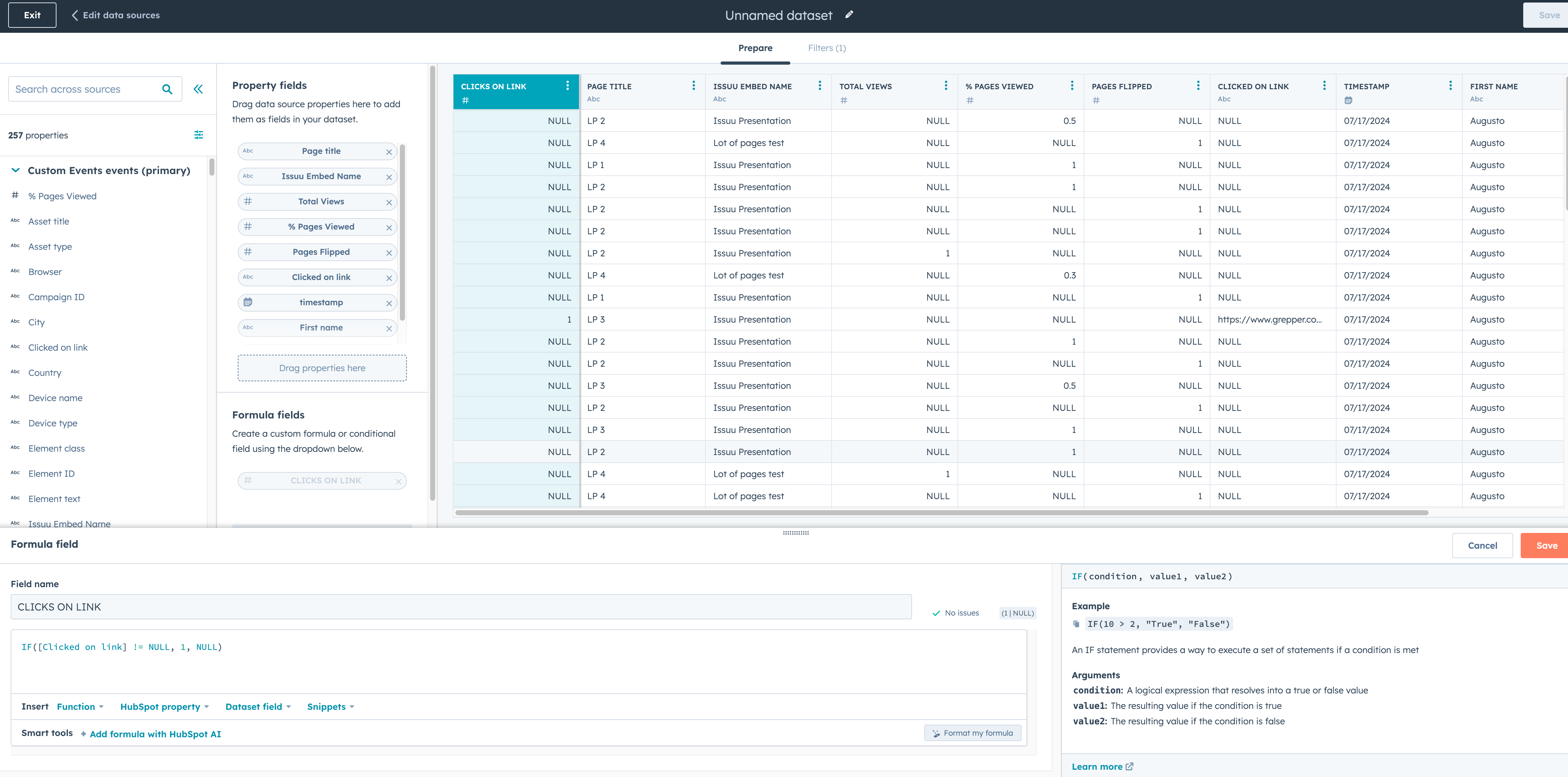Open the Function insert dropdown
This screenshot has width=1568, height=777.
[80, 706]
